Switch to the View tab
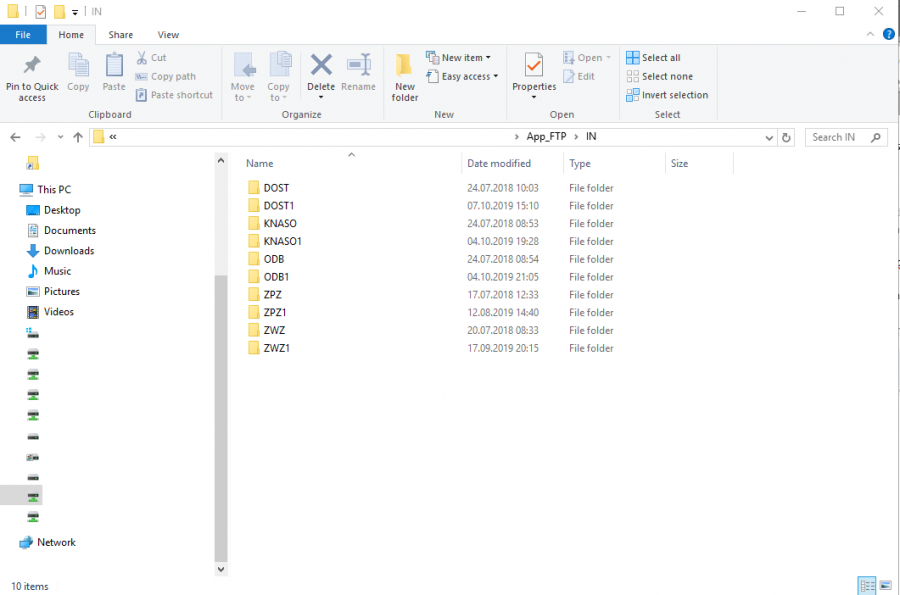The image size is (900, 595). pos(168,34)
